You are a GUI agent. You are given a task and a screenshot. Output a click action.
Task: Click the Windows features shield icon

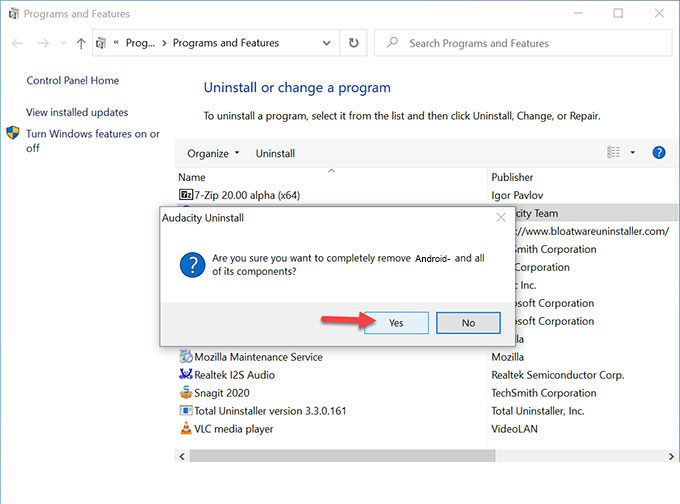pos(13,133)
